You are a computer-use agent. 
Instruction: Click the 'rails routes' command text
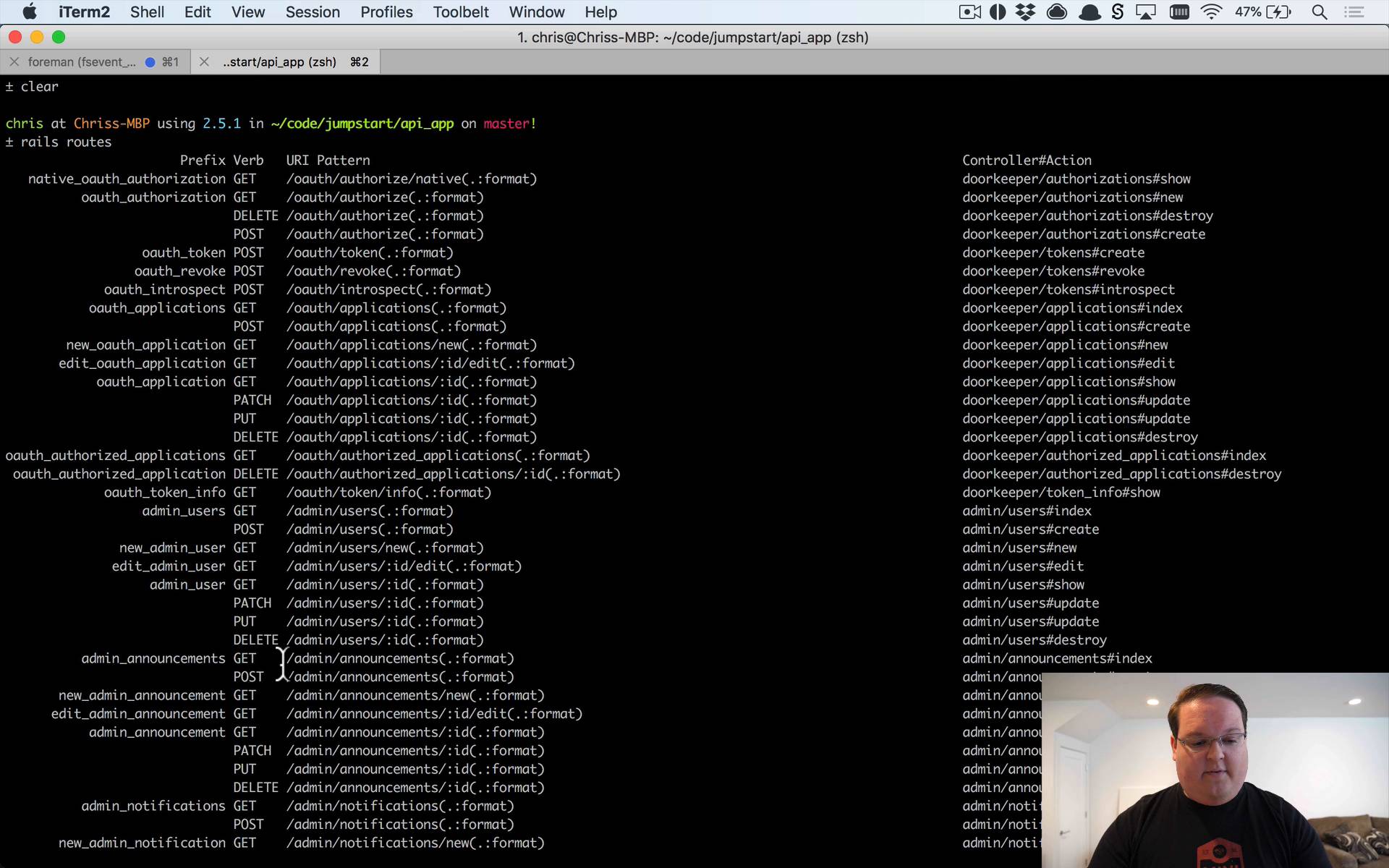click(67, 142)
